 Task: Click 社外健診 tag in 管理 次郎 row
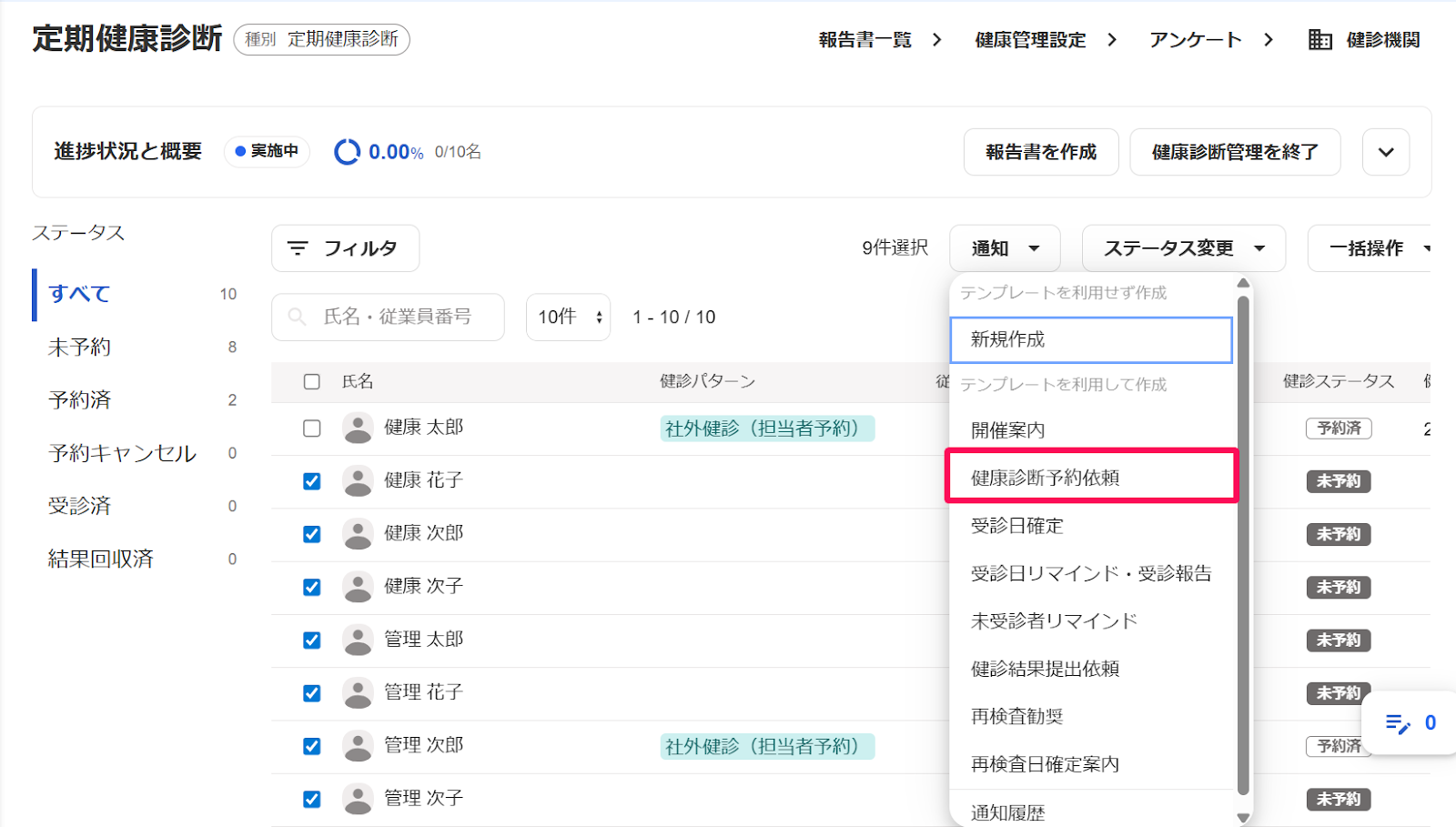coord(767,747)
